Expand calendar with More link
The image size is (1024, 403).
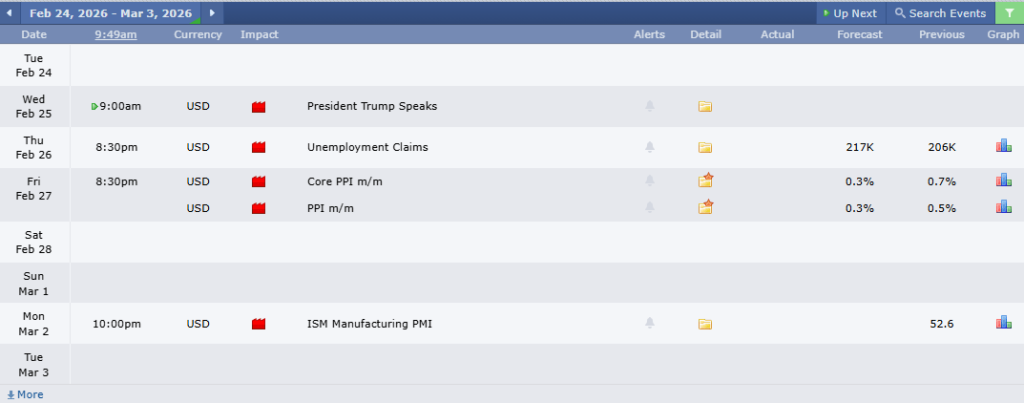click(25, 395)
